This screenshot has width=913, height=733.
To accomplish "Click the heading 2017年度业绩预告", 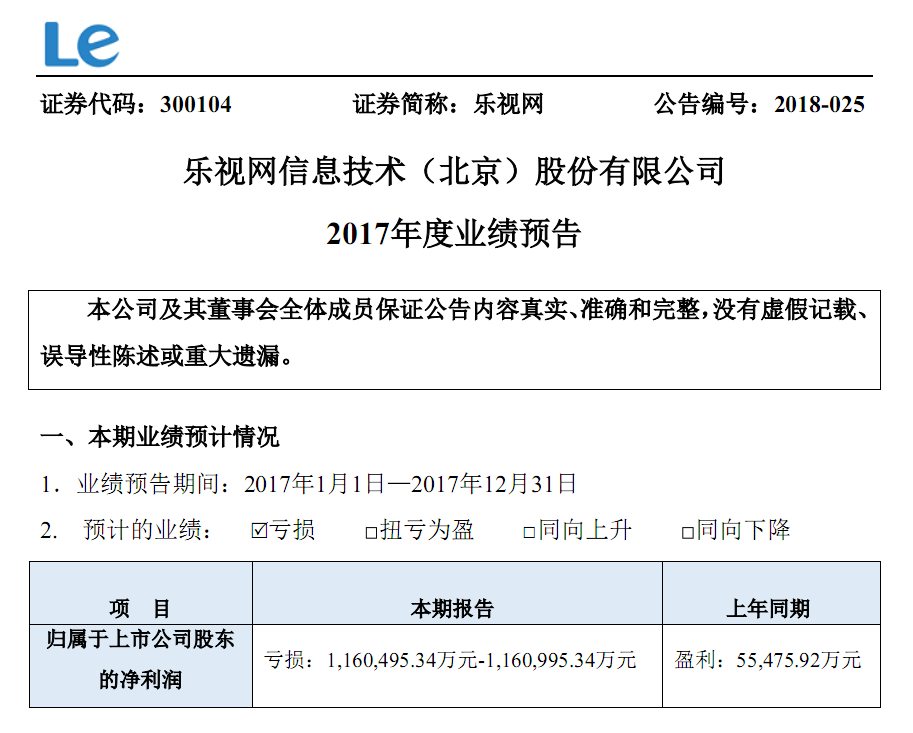I will coord(454,234).
